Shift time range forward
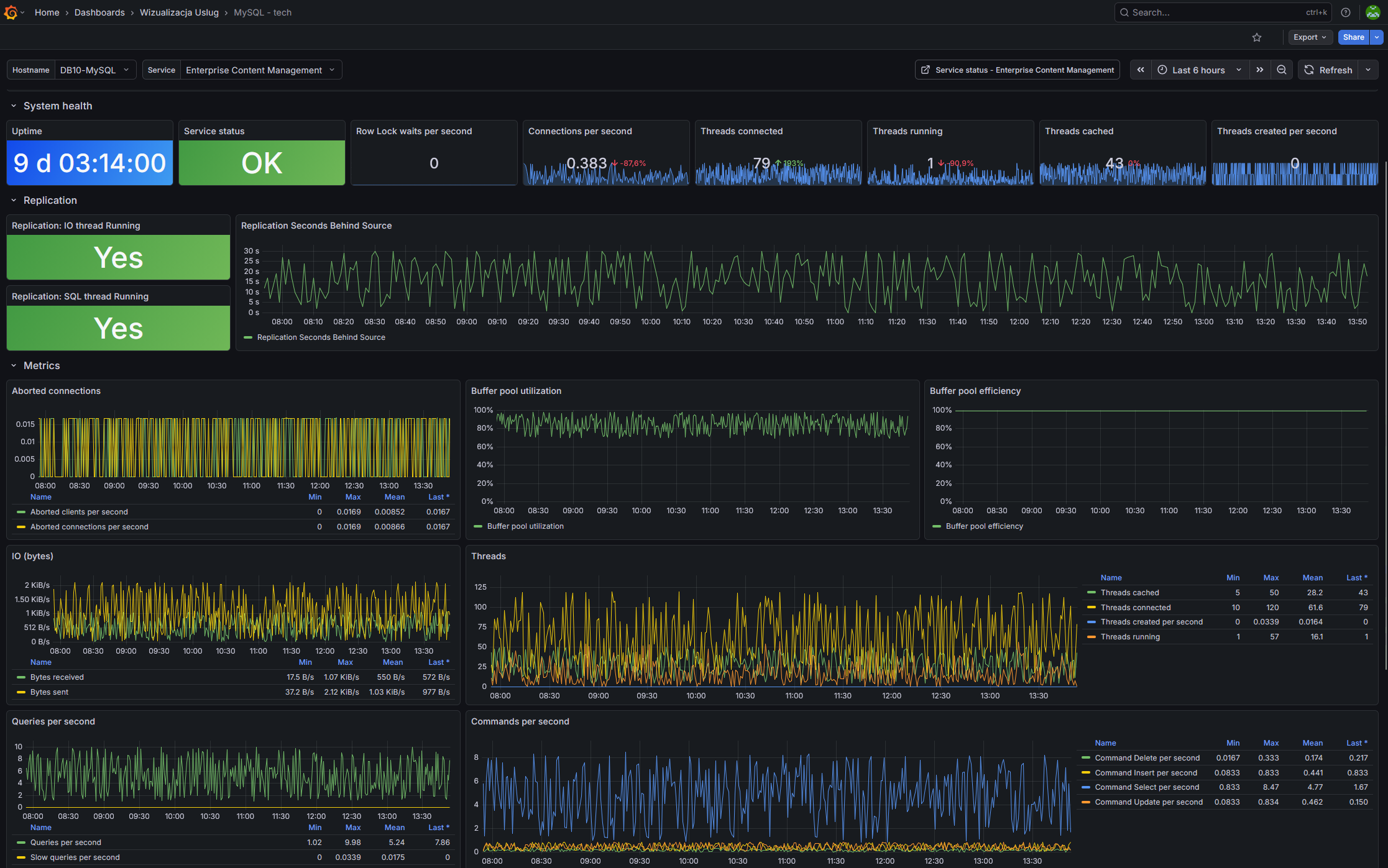This screenshot has width=1388, height=868. coord(1260,70)
